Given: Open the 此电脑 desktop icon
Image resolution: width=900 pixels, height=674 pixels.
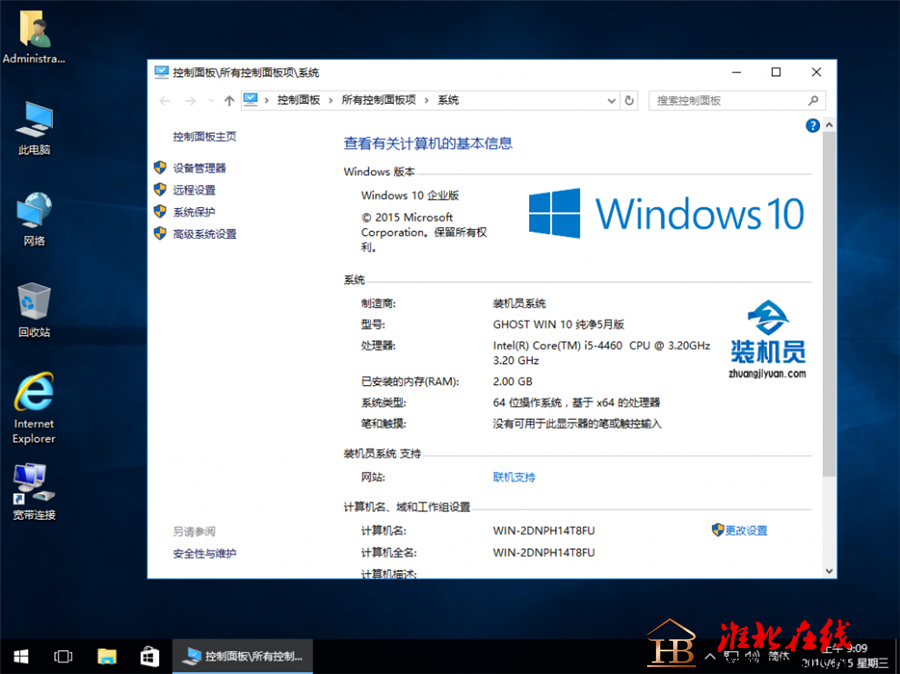Looking at the screenshot, I should coord(34,129).
